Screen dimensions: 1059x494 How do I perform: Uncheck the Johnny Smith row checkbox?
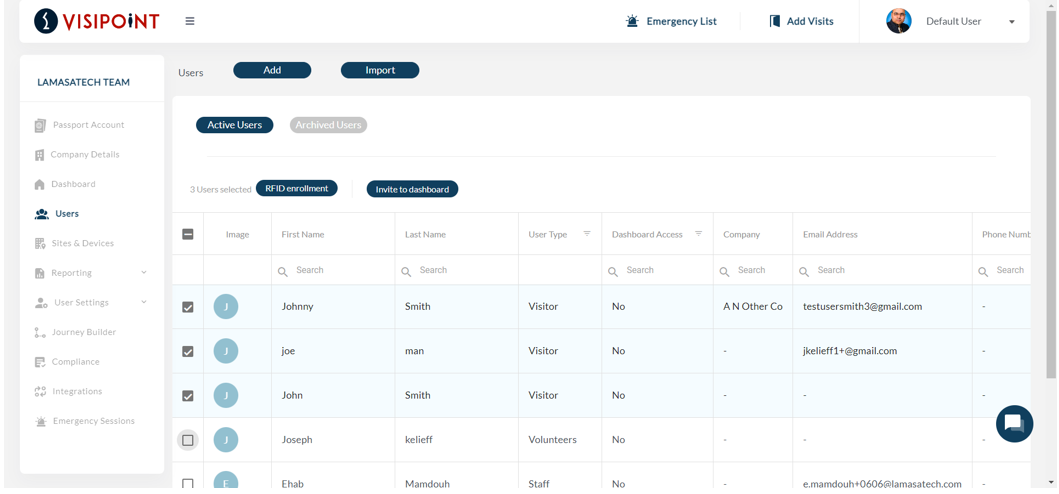(188, 307)
